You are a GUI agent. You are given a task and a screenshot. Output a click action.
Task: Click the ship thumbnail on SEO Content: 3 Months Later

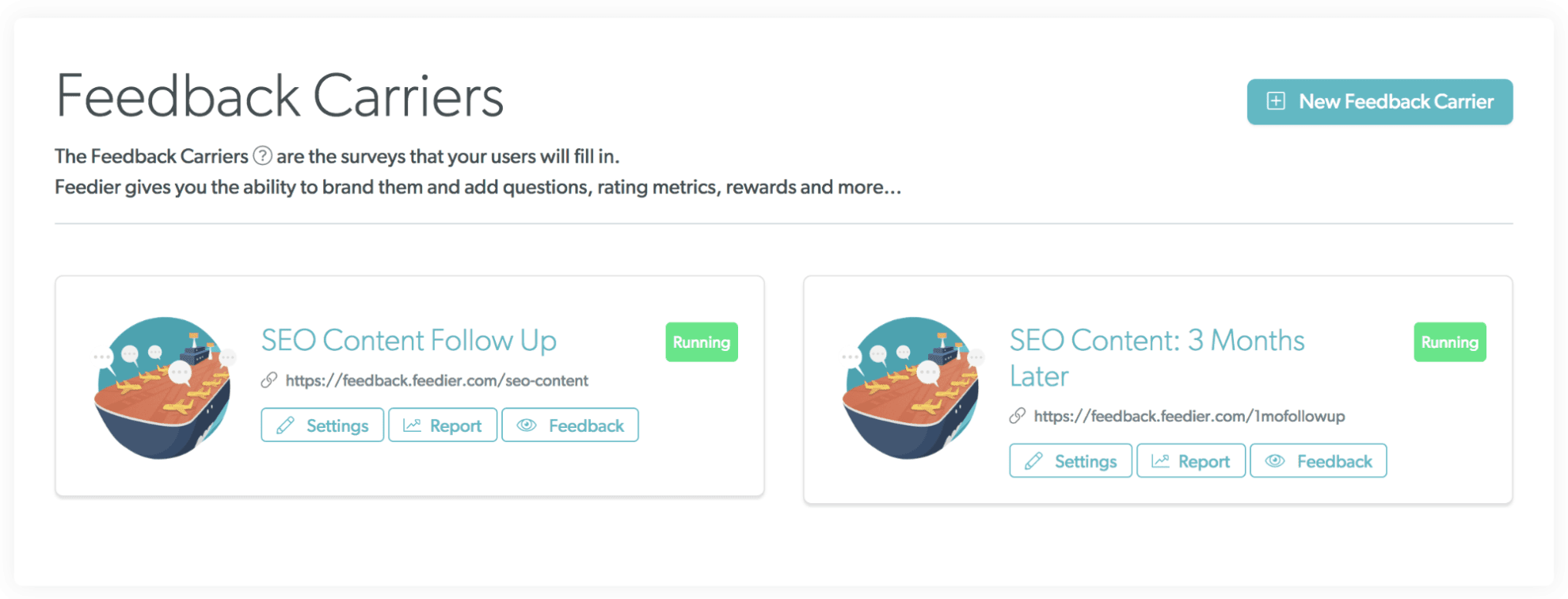[911, 388]
